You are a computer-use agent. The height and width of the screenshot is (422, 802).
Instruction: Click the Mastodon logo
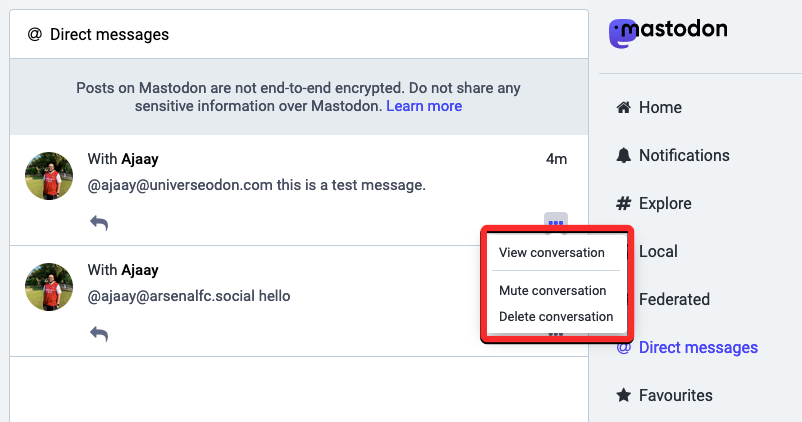tap(668, 32)
